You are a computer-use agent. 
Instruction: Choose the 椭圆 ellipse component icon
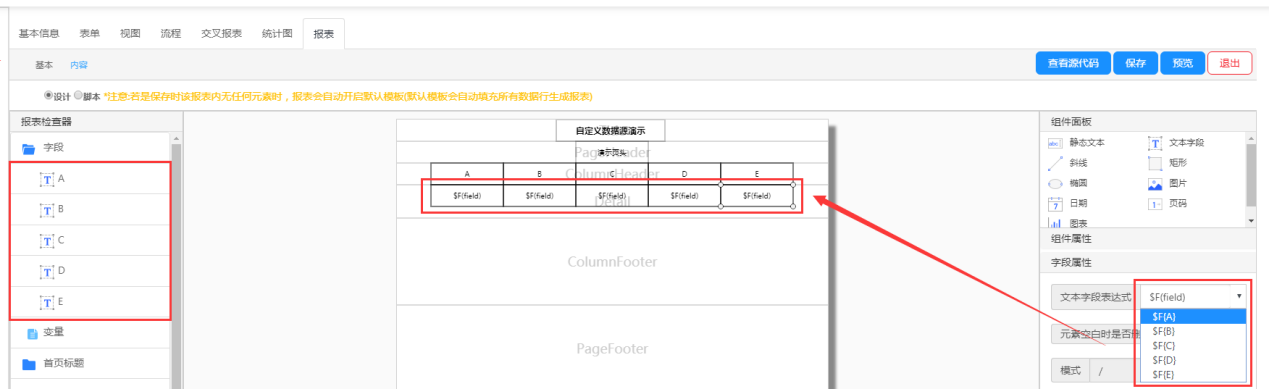tap(1054, 184)
